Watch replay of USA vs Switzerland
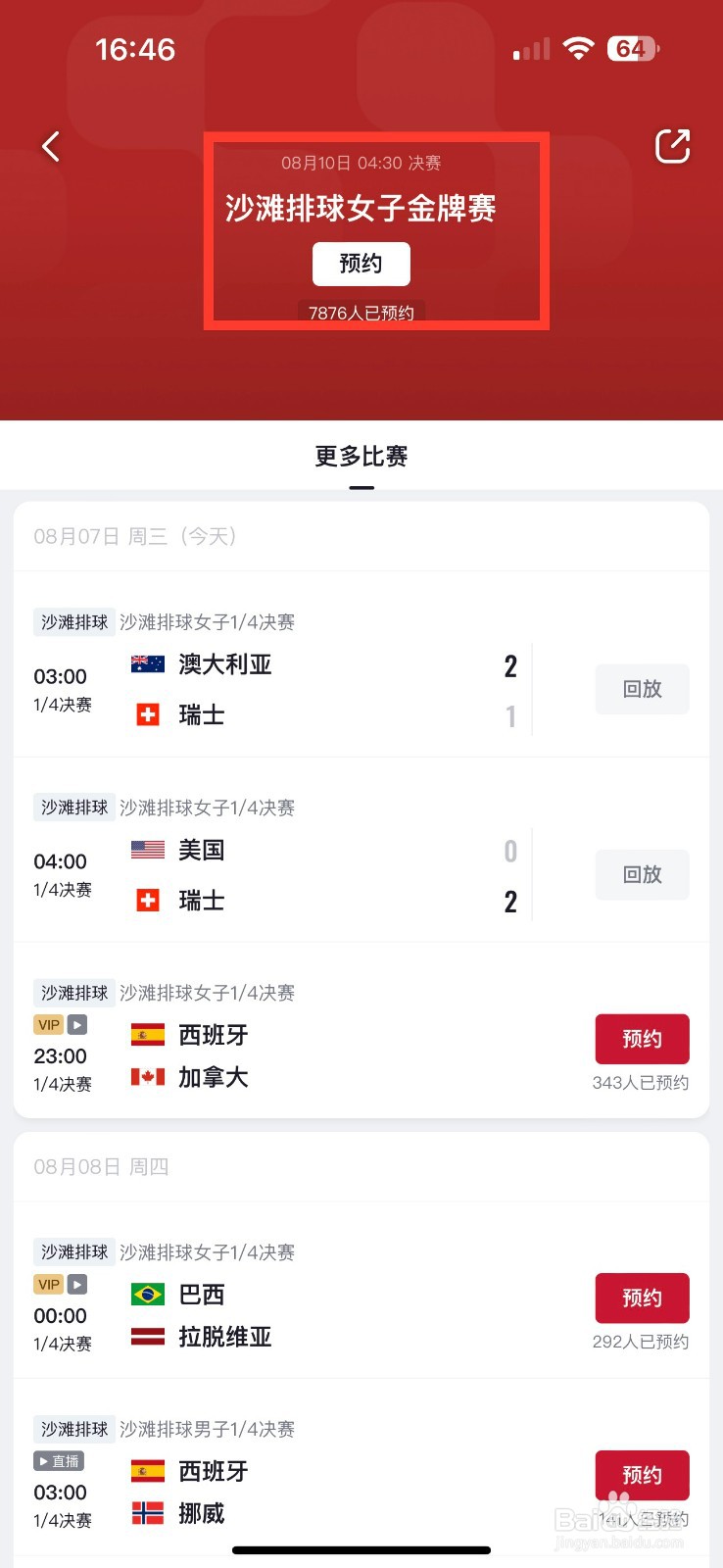The image size is (723, 1568). 643,874
